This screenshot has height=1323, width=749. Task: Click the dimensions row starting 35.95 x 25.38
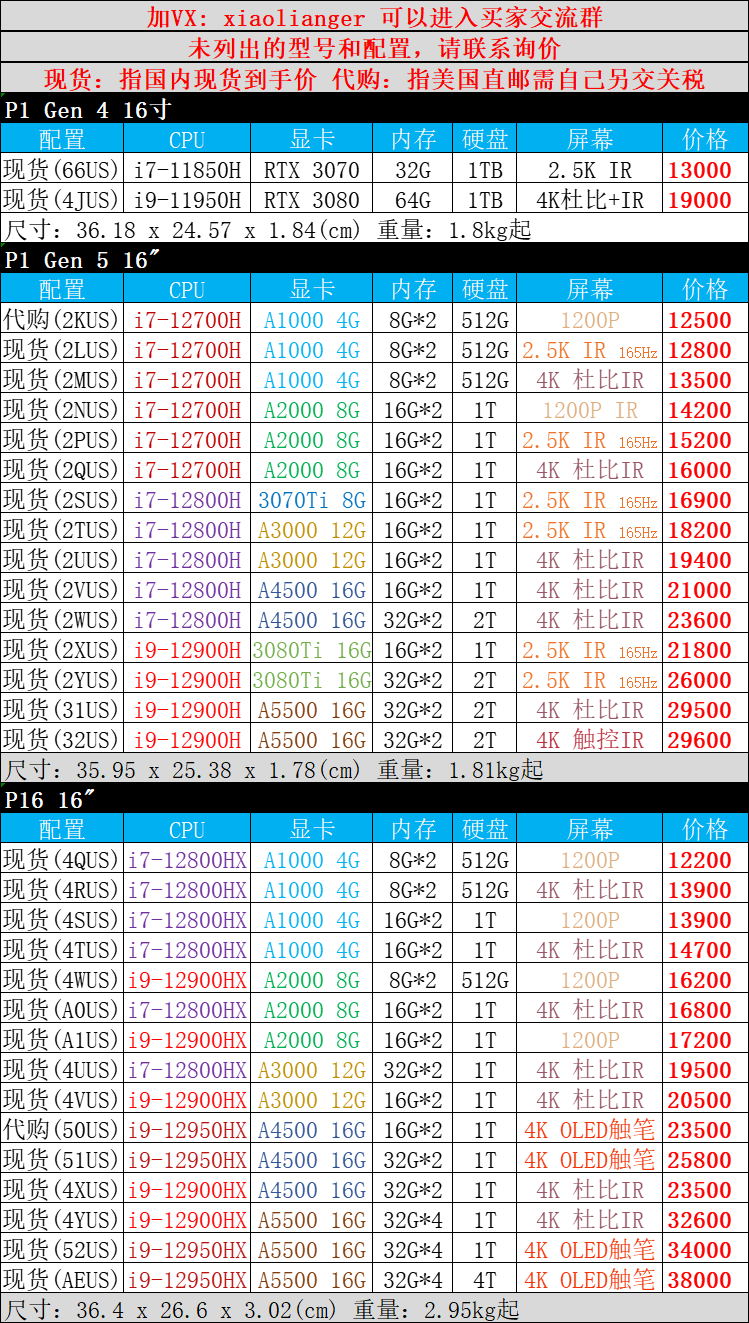click(374, 769)
